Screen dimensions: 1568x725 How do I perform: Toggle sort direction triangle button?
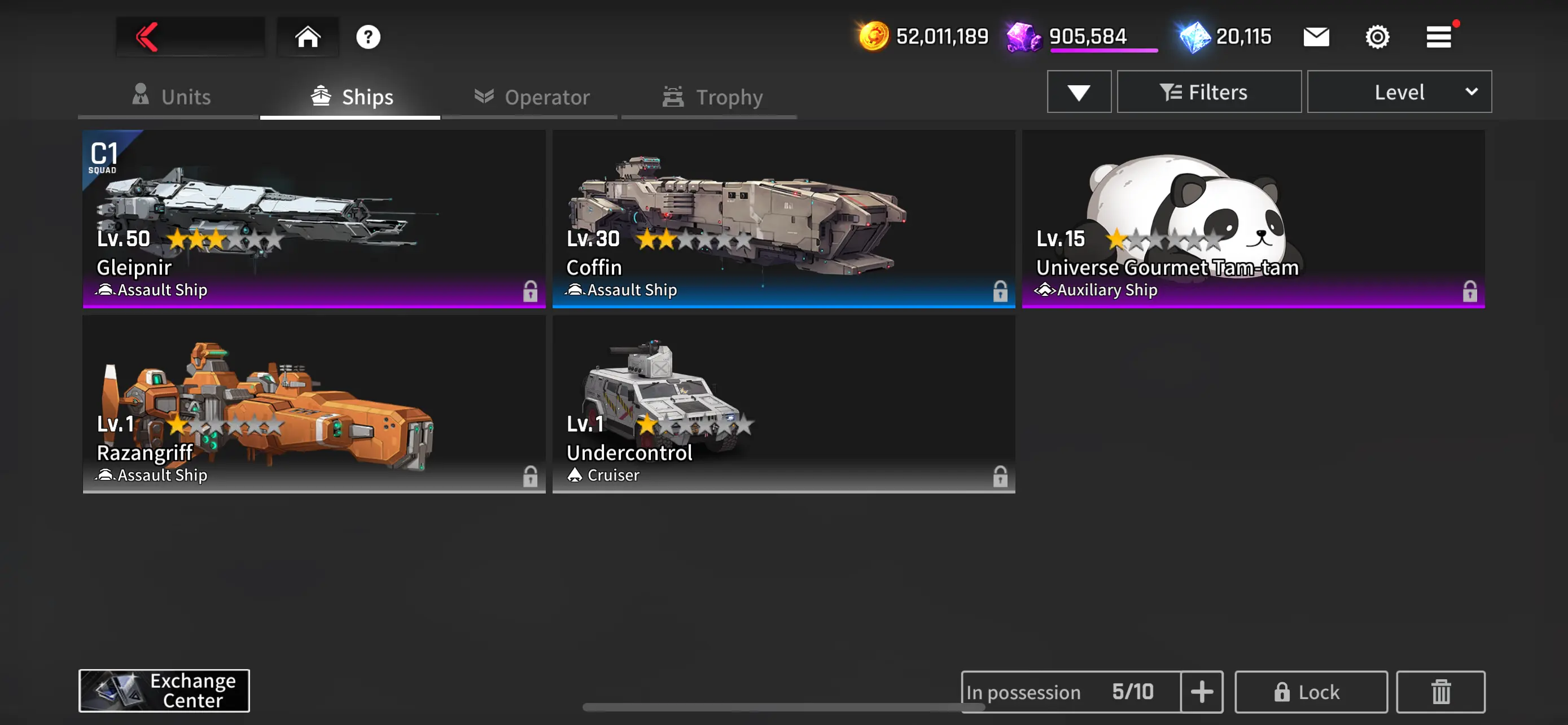point(1079,92)
